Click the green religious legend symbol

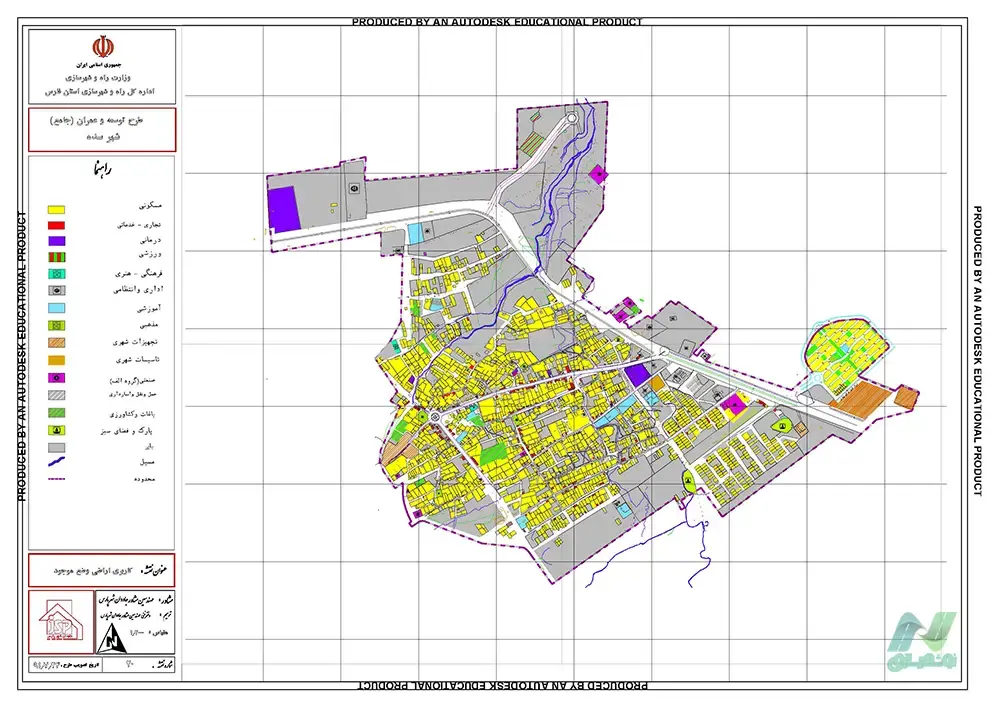[x=57, y=325]
